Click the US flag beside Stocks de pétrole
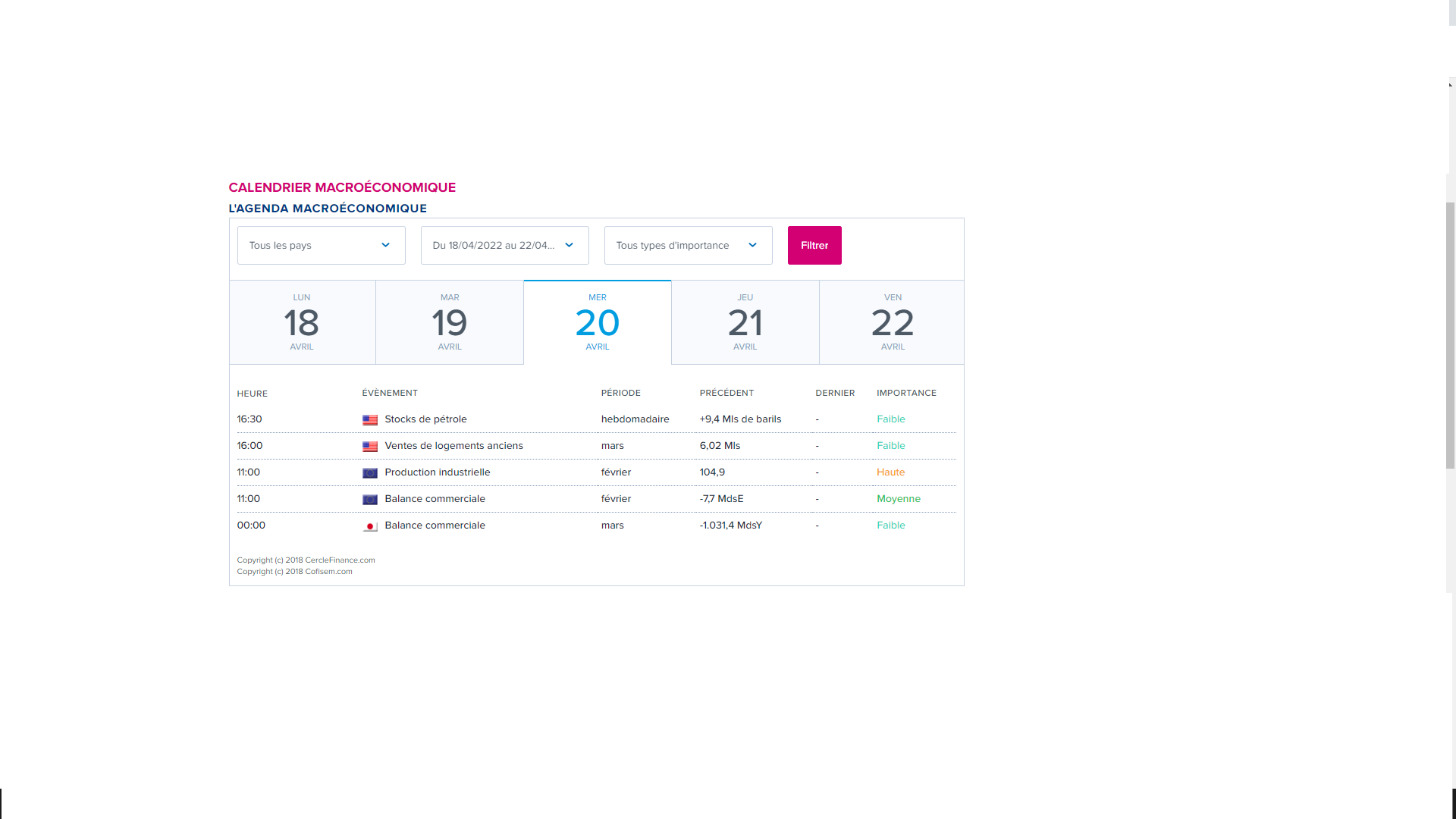 (369, 420)
